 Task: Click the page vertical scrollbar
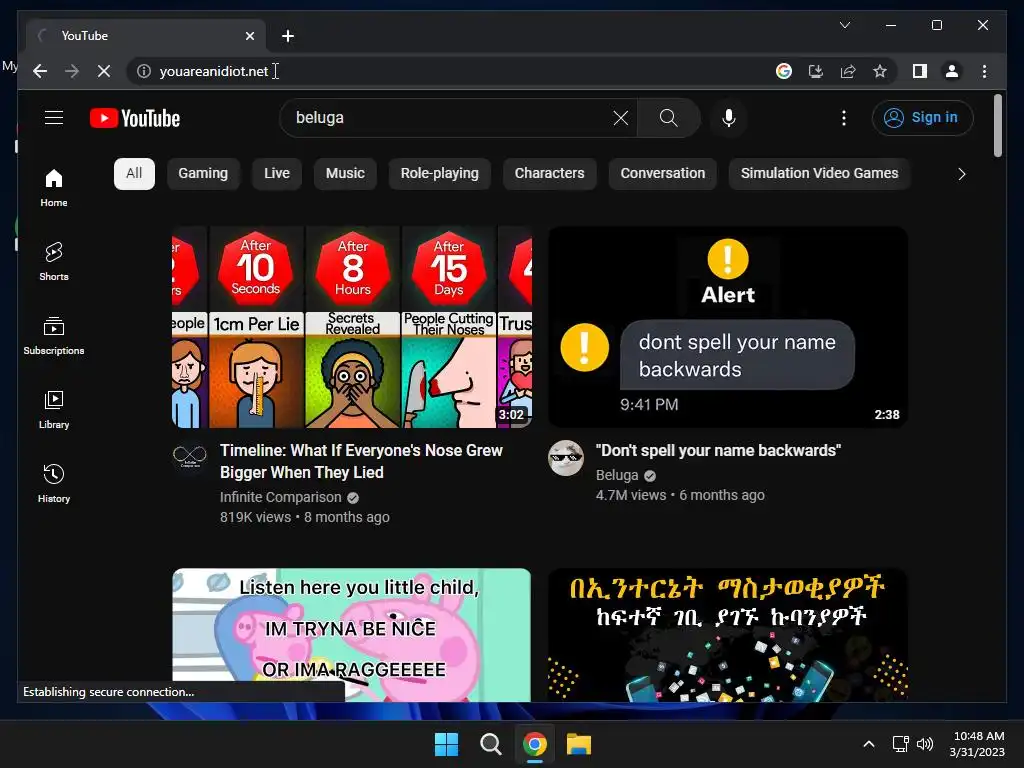pos(997,126)
